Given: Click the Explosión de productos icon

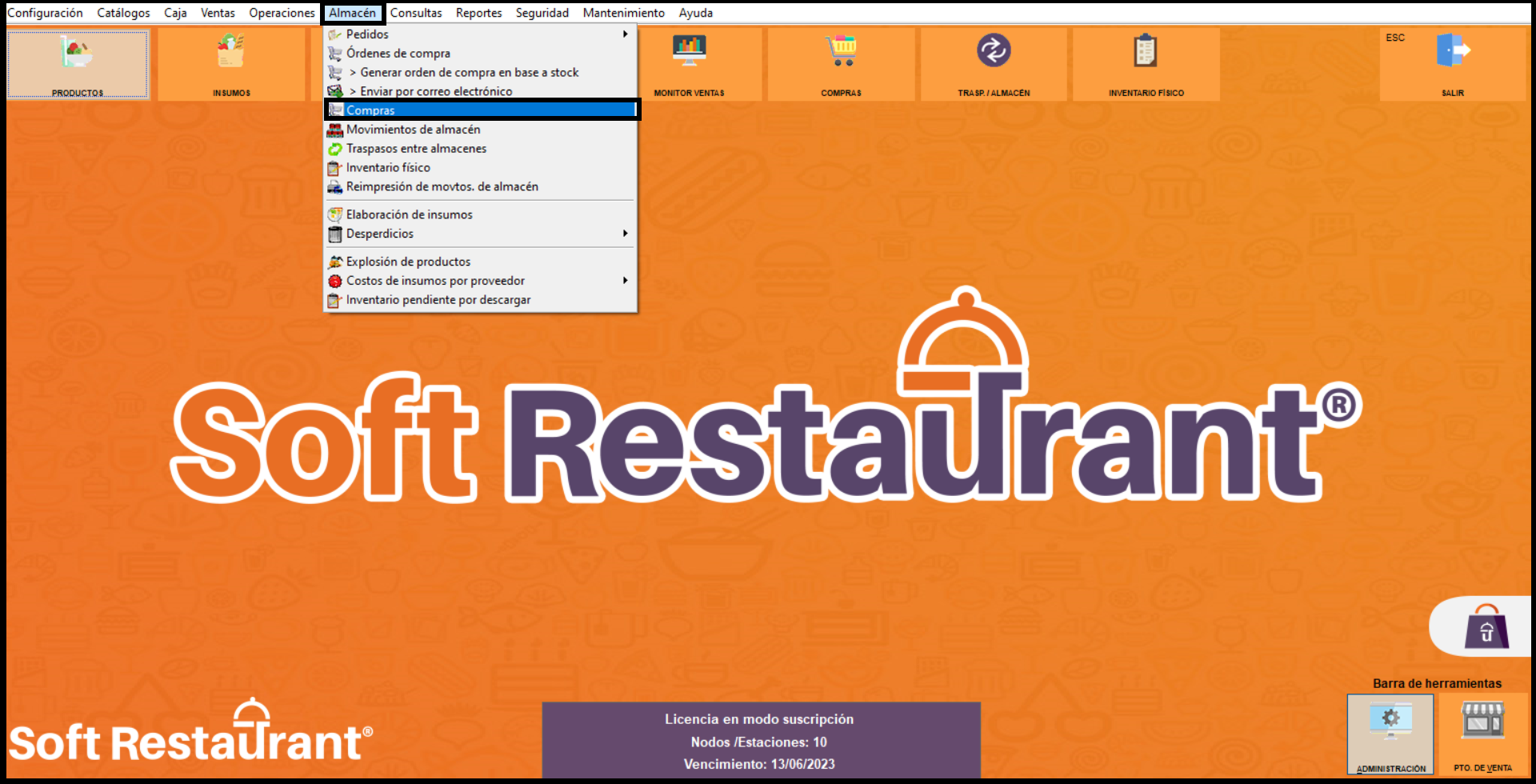Looking at the screenshot, I should click(x=335, y=262).
